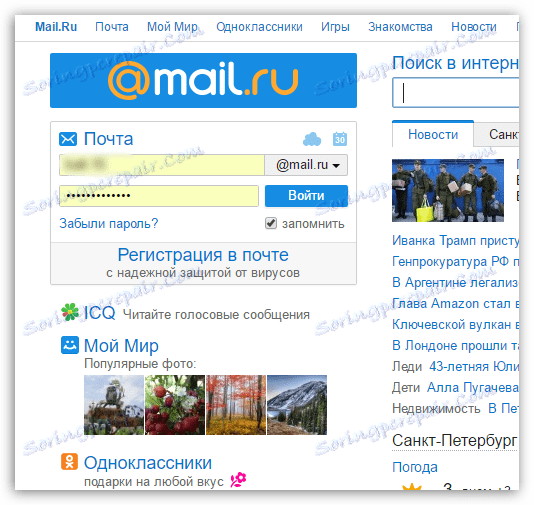
Task: Open the owl statue photo thumbnail
Action: coord(114,405)
